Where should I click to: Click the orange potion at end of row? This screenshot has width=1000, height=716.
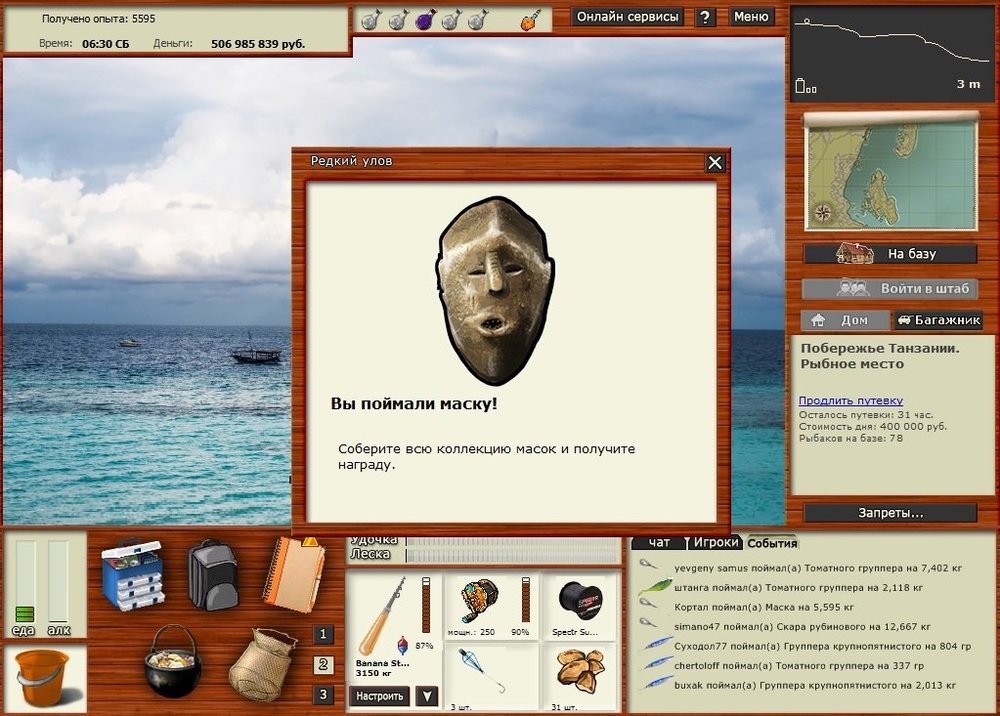coord(531,19)
